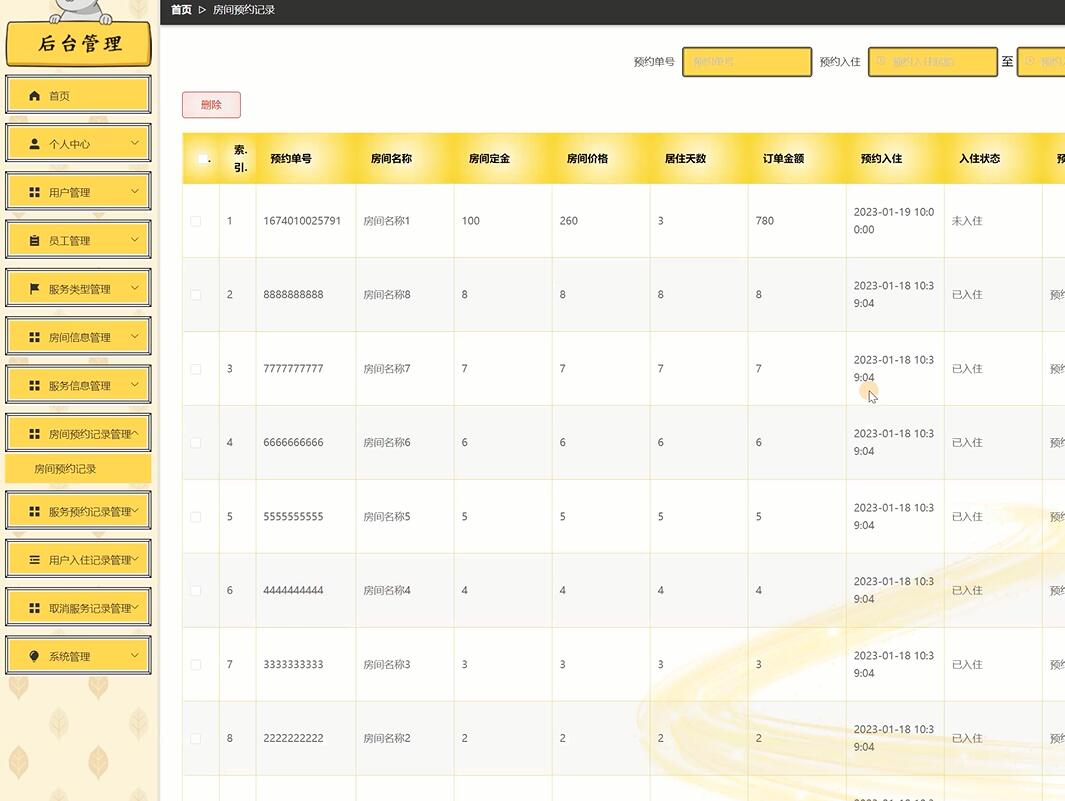Click the grid icon beside 取消服务记录管理
Viewport: 1065px width, 801px height.
pyautogui.click(x=35, y=608)
